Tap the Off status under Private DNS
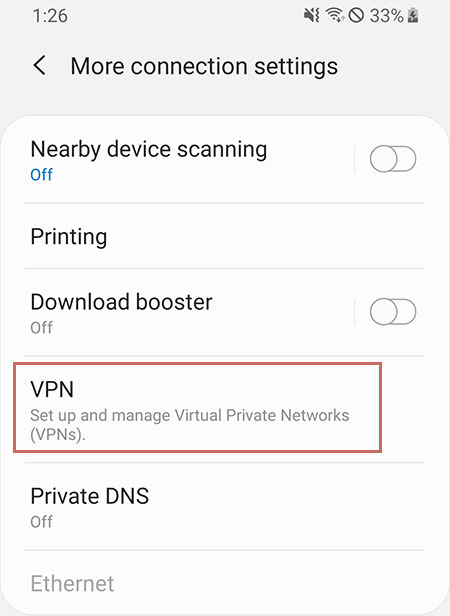Viewport: 450px width, 616px height. coord(41,522)
